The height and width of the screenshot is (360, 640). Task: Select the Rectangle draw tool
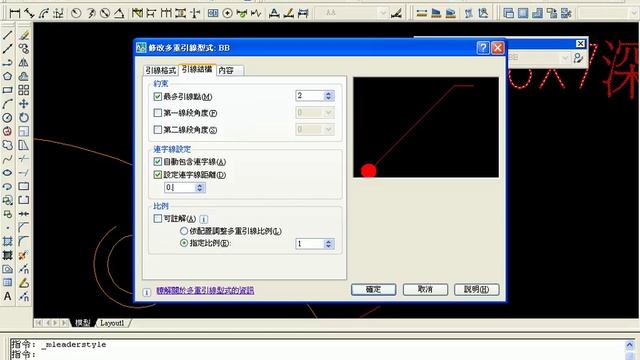click(x=7, y=90)
